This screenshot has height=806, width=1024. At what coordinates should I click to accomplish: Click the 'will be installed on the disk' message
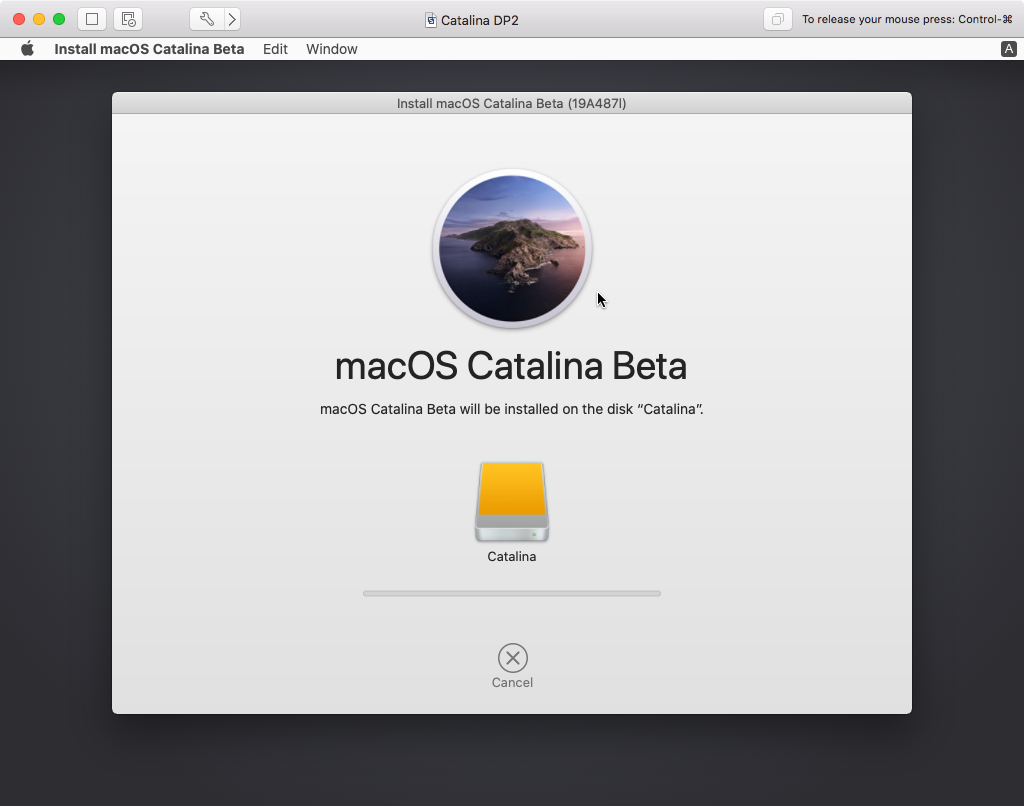[x=511, y=410]
